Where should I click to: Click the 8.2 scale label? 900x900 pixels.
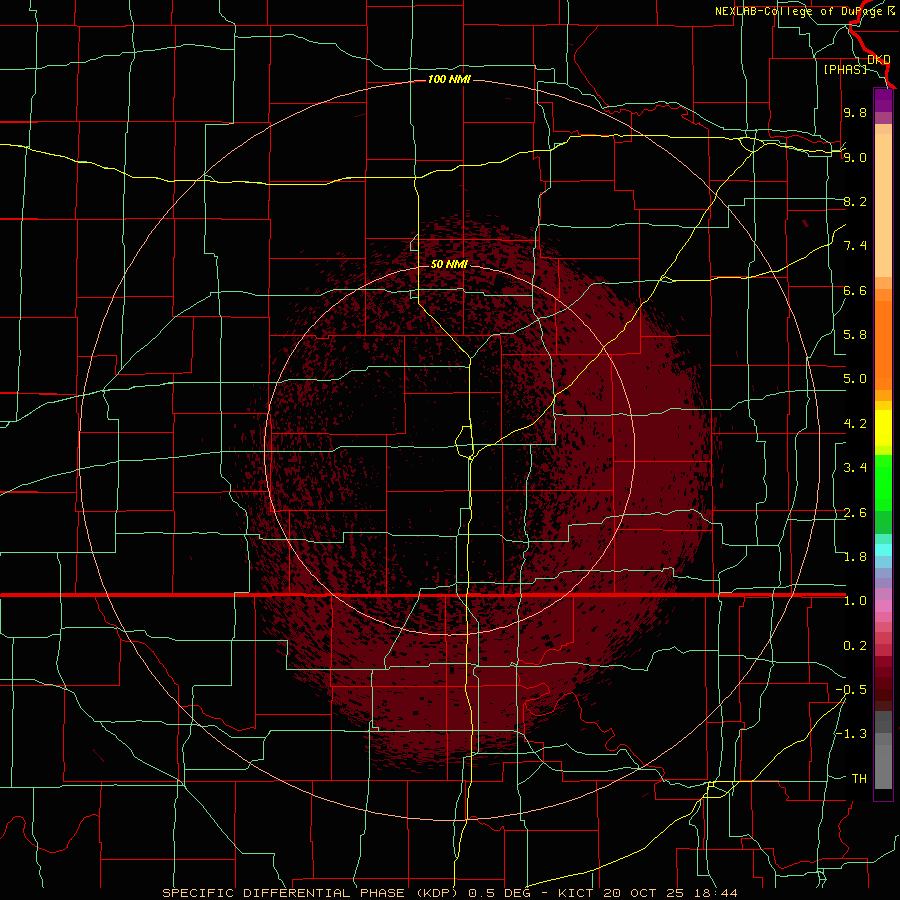855,201
